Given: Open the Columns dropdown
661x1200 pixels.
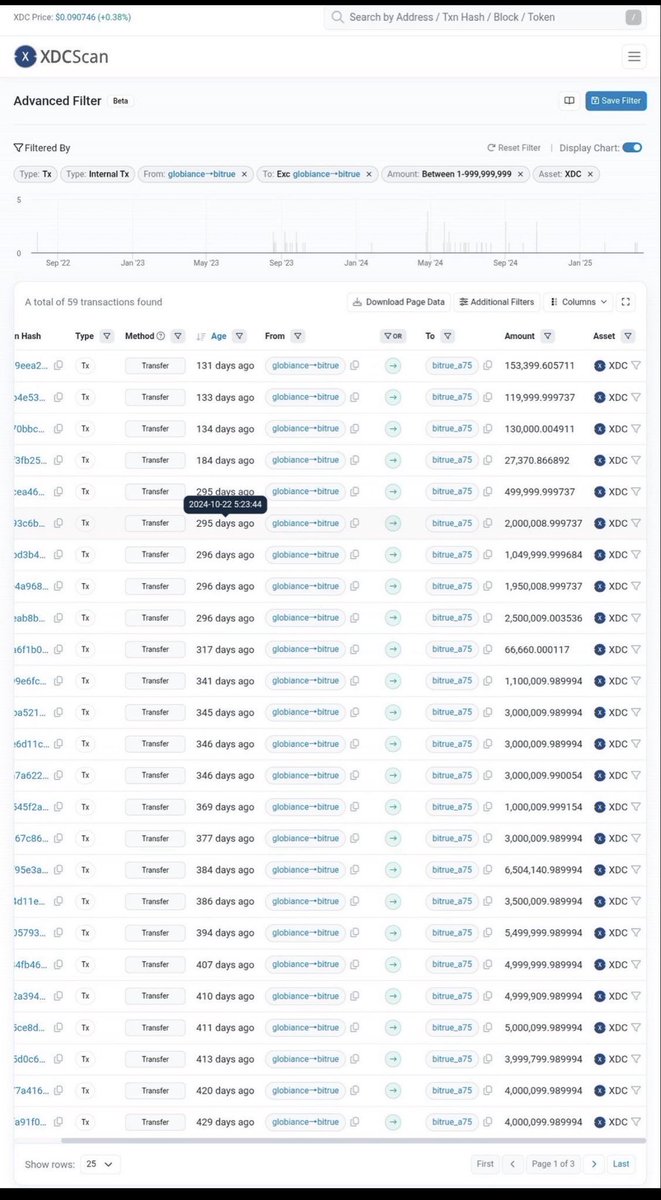Looking at the screenshot, I should click(579, 302).
